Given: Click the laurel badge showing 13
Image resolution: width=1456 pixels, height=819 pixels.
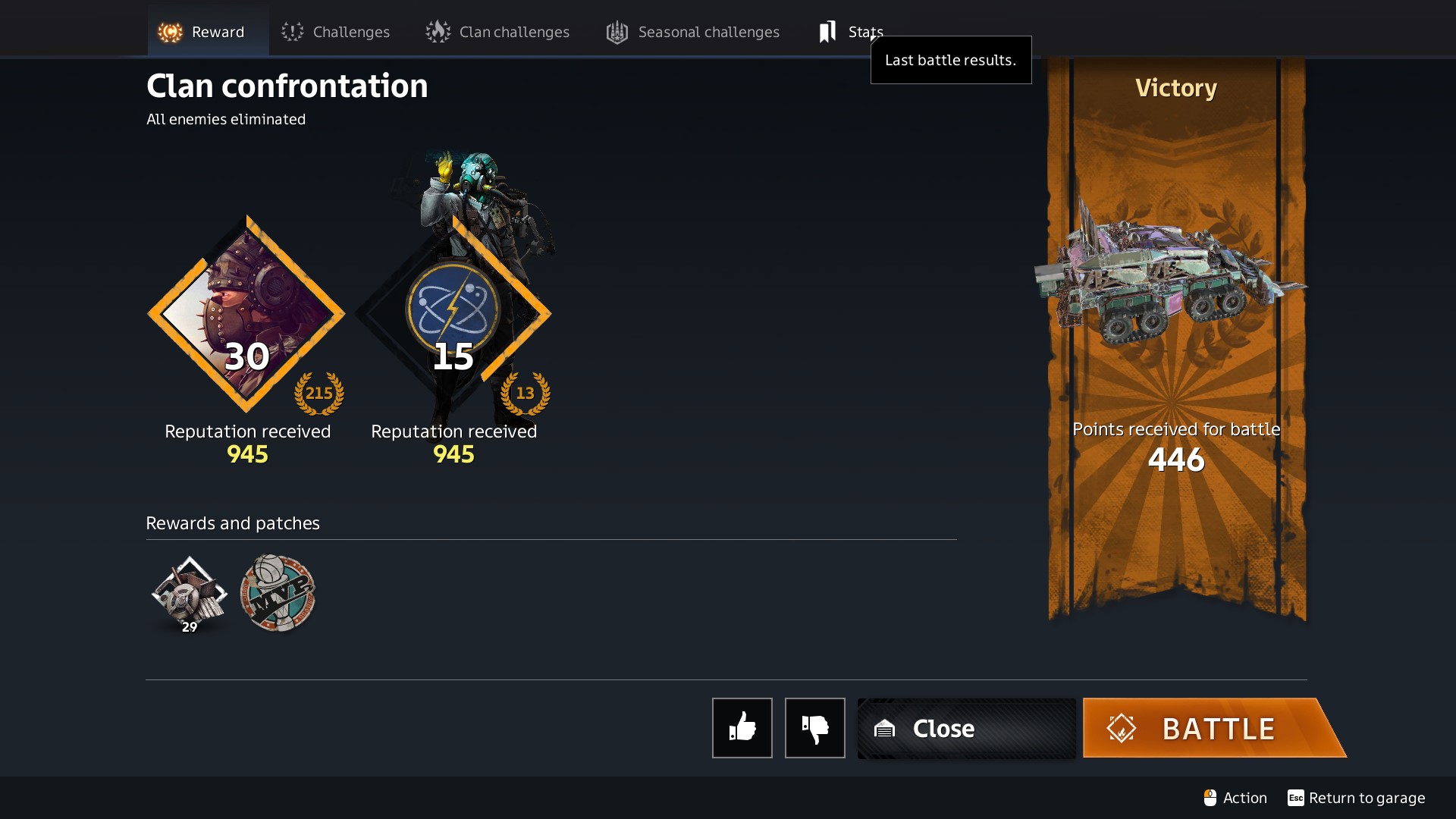Looking at the screenshot, I should coord(526,393).
